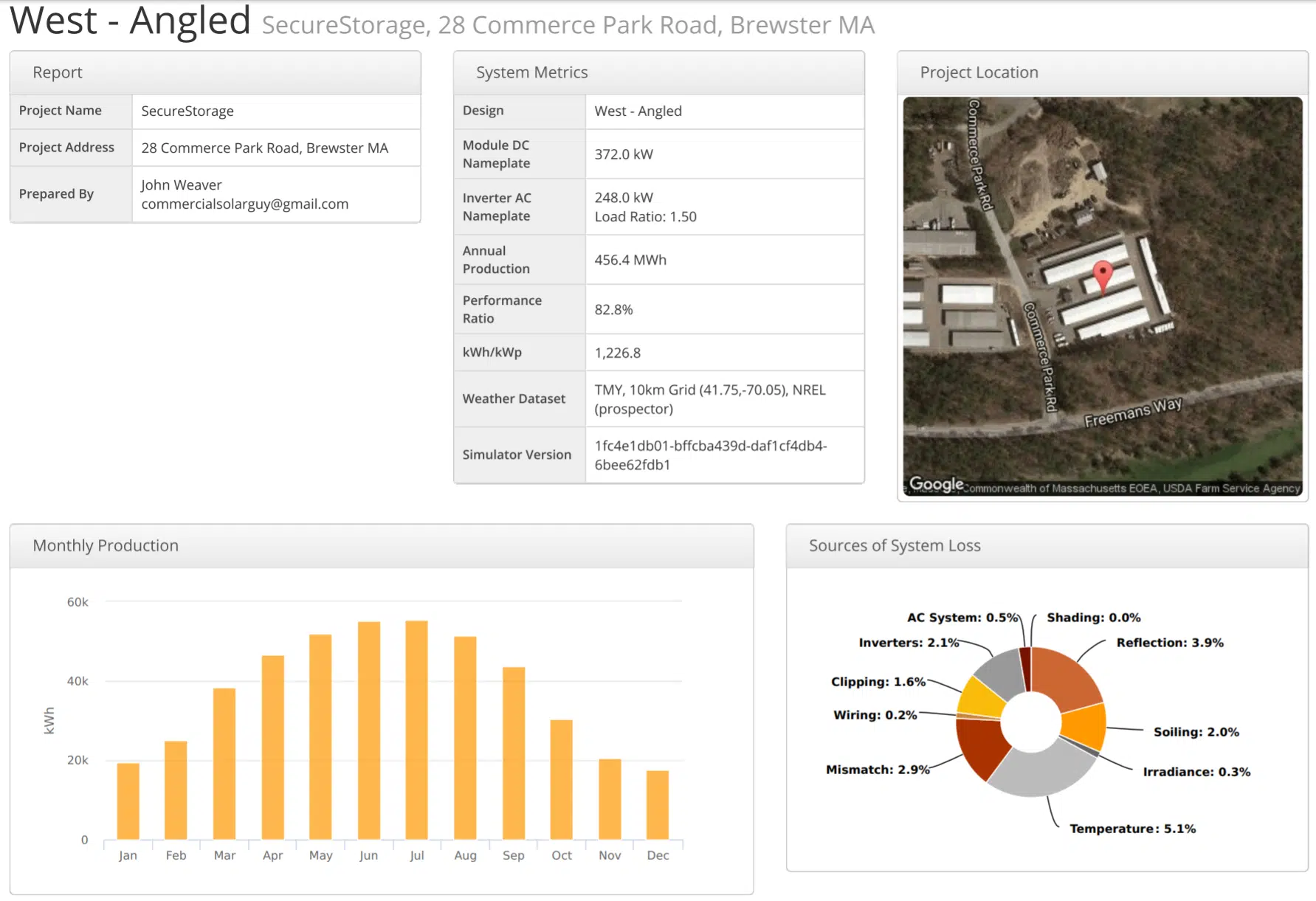Select the January production bar

[x=128, y=801]
